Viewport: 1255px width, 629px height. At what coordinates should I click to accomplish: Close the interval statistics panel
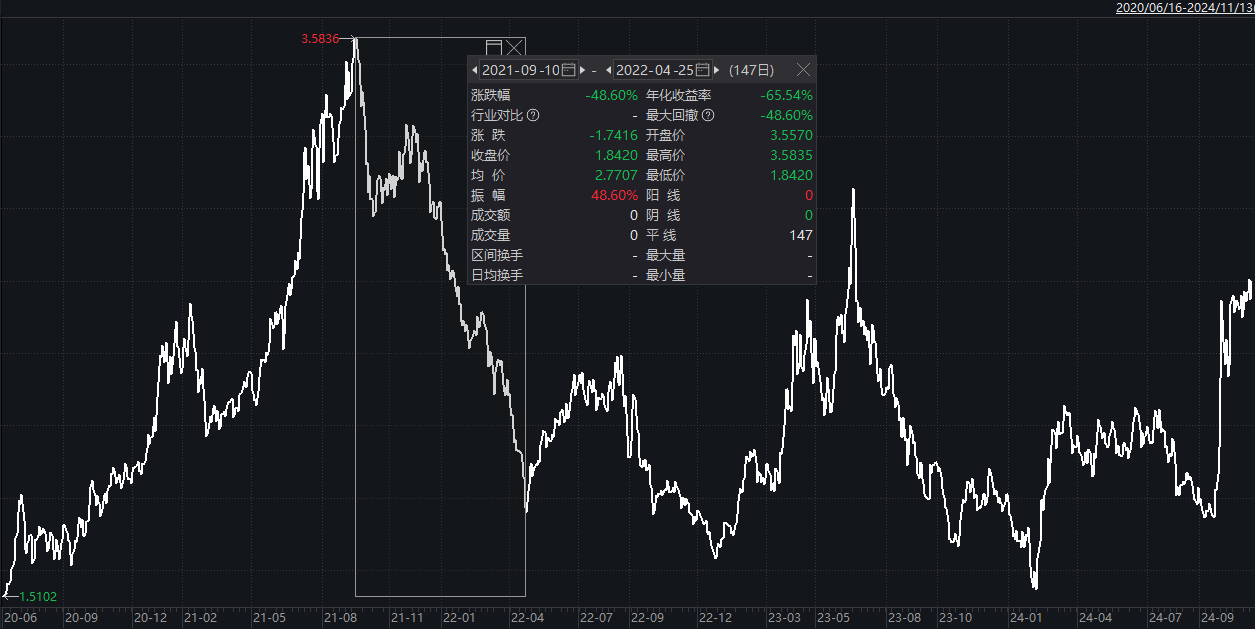pos(803,70)
